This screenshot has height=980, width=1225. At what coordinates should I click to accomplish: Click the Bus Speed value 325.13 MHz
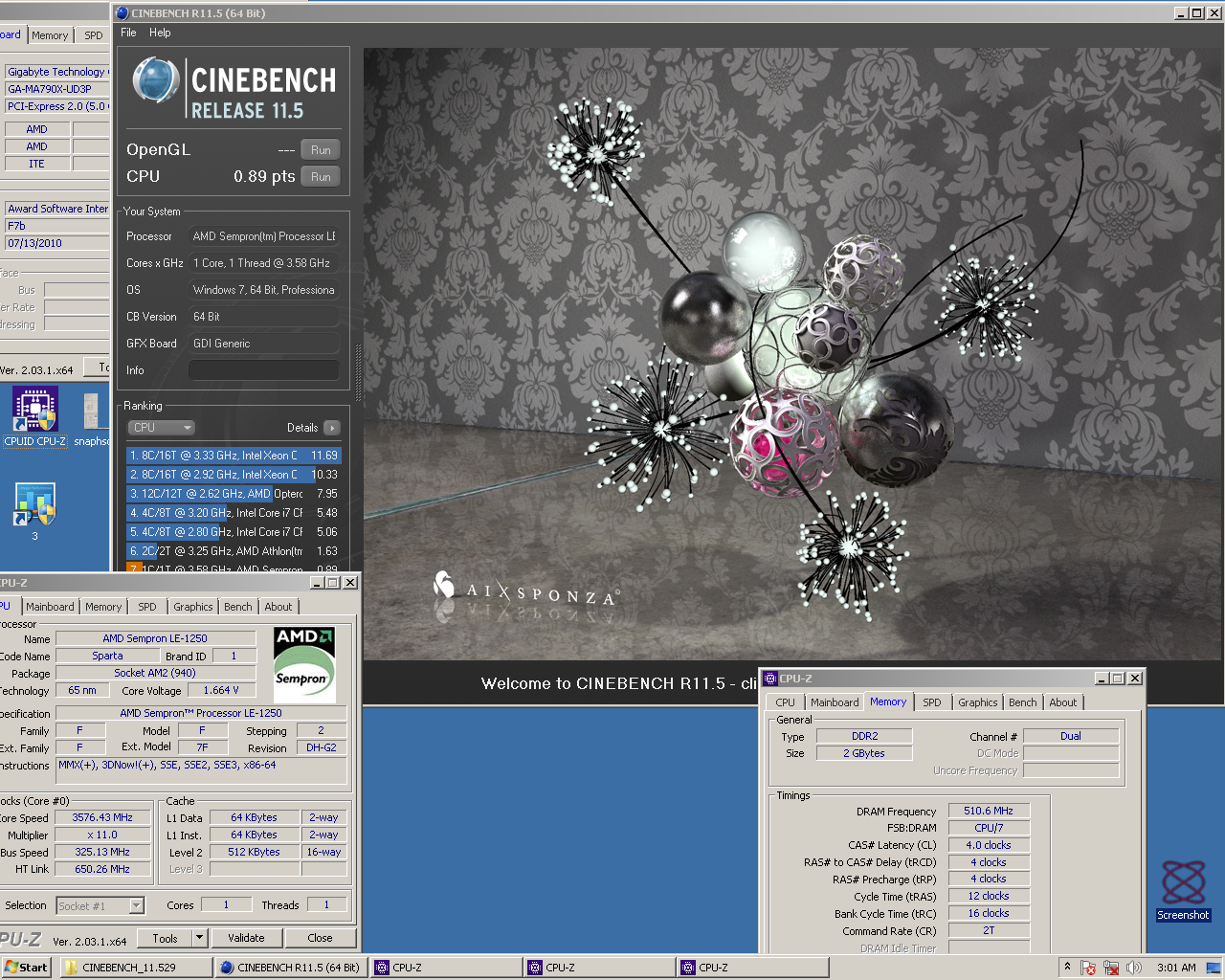tap(102, 852)
